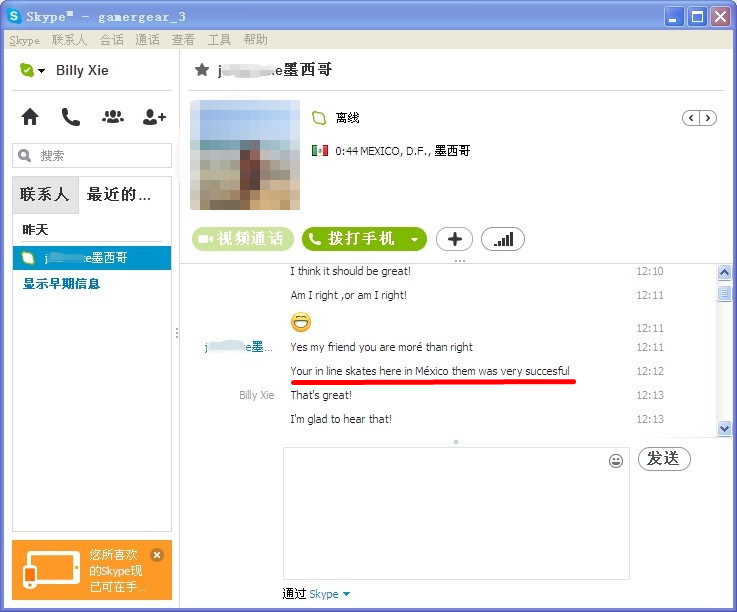Check call quality via signal bars button
This screenshot has width=737, height=612.
[503, 239]
